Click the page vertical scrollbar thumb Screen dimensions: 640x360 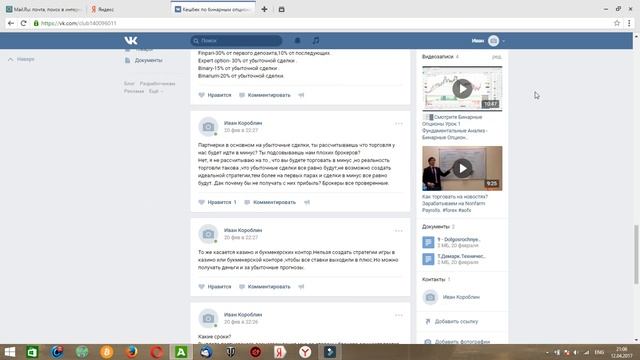click(x=636, y=254)
